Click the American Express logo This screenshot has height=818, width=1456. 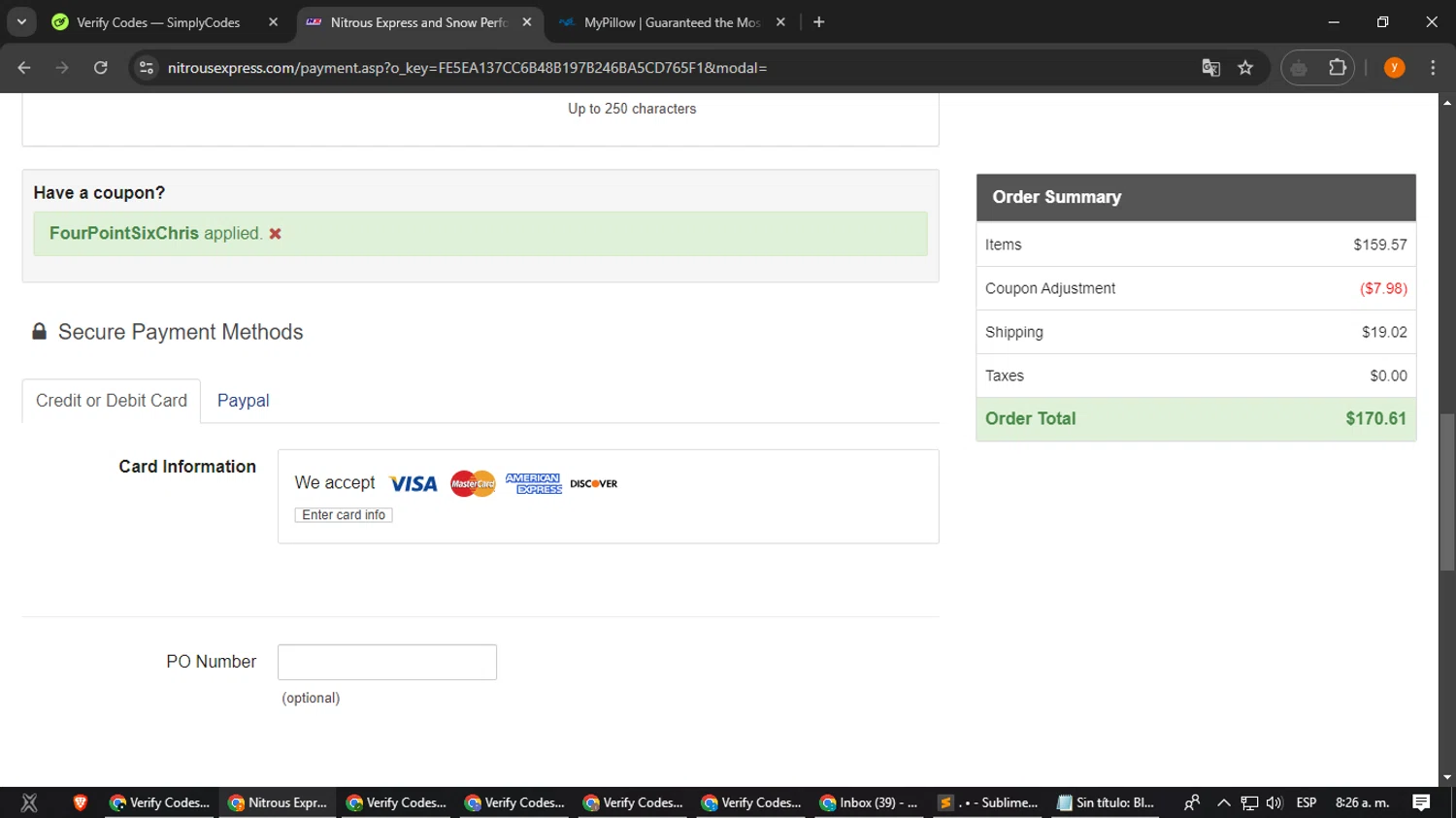point(533,483)
